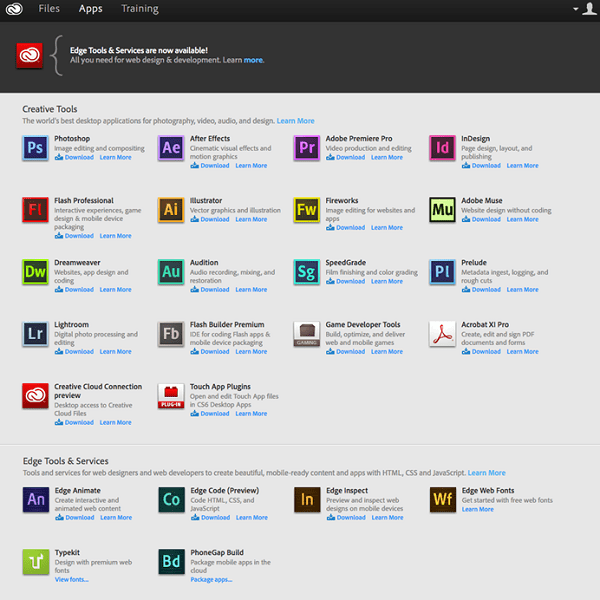Click the 'Creative Tools' section heading
Viewport: 600px width, 600px height.
[x=50, y=109]
